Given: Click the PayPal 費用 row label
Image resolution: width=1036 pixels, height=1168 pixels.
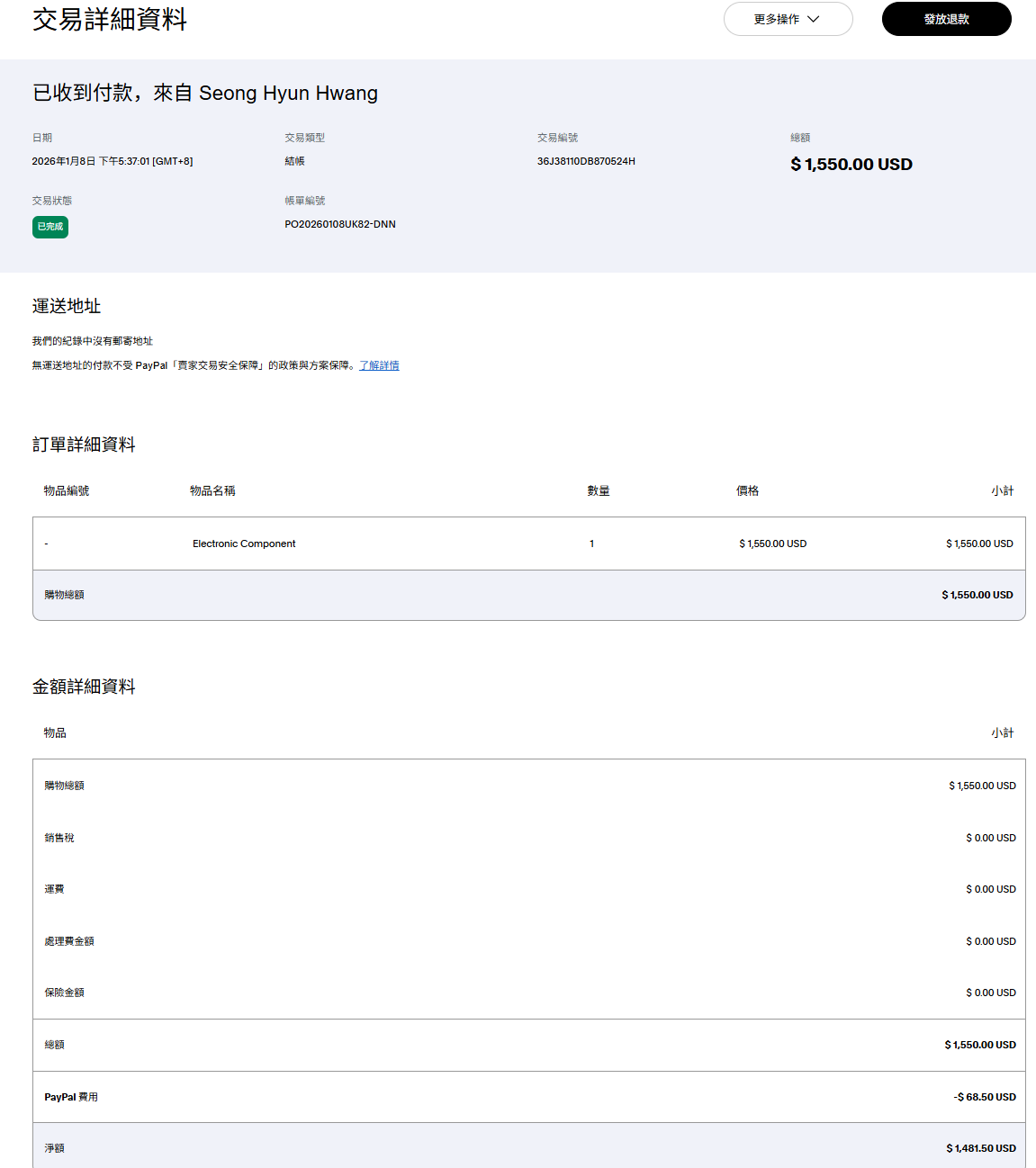Looking at the screenshot, I should pos(71,1097).
